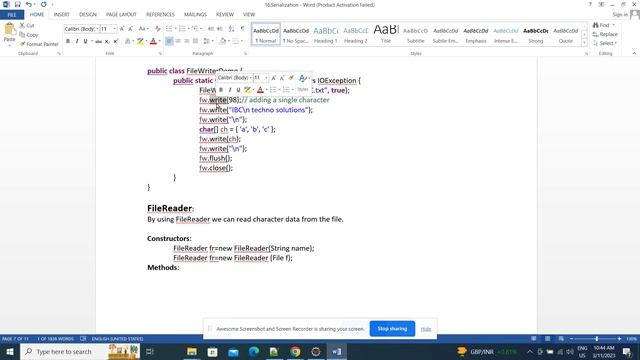640x360 pixels.
Task: Sign in to Office account
Action: [620, 15]
